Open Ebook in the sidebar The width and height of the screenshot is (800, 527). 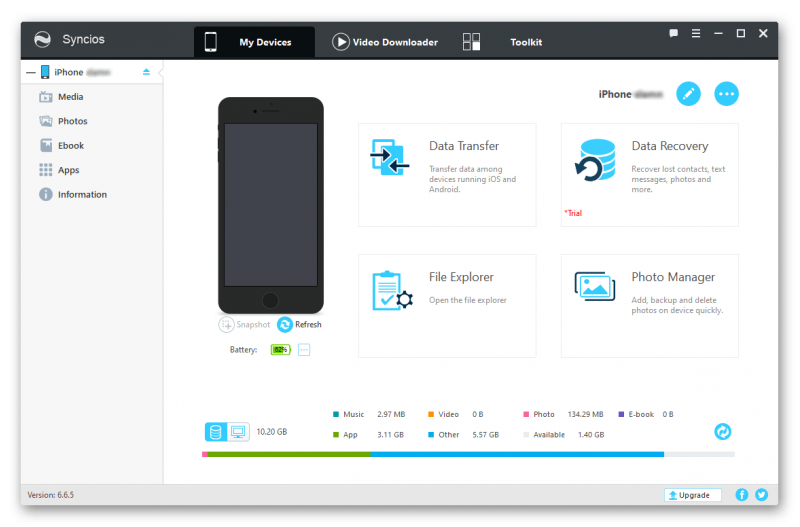tap(71, 145)
